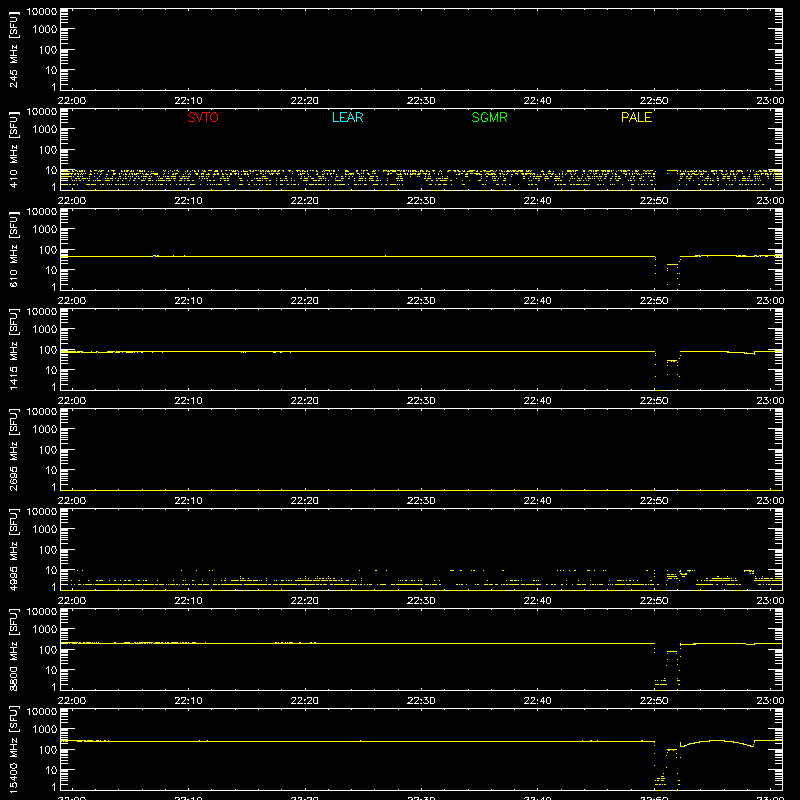The image size is (800, 800).
Task: Select the 1415 MHz [SFU] axis label
Action: pos(13,349)
